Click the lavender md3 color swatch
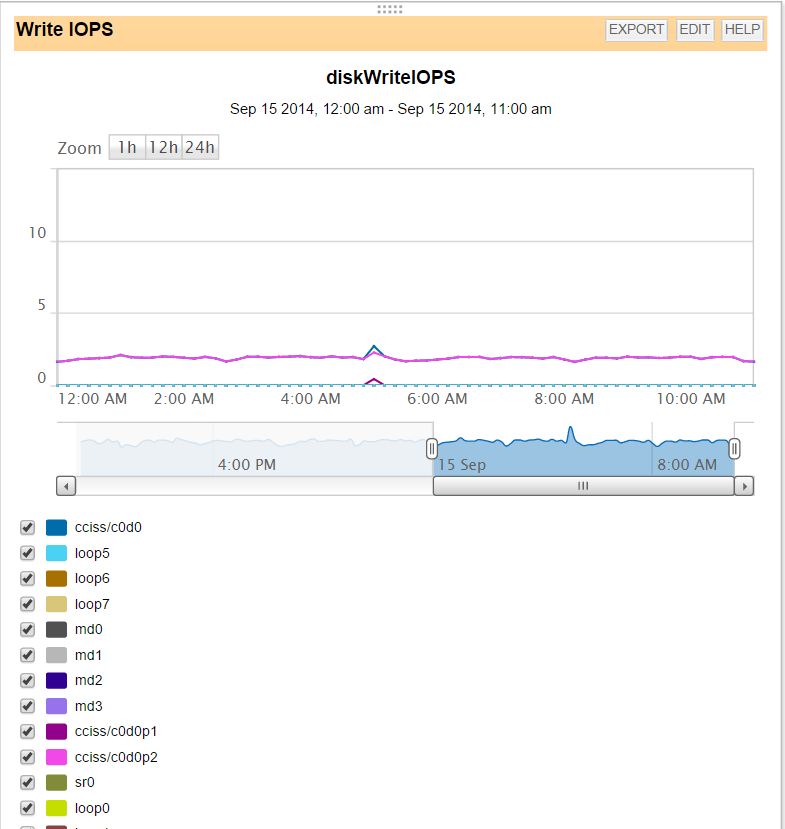The image size is (785, 829). click(57, 706)
